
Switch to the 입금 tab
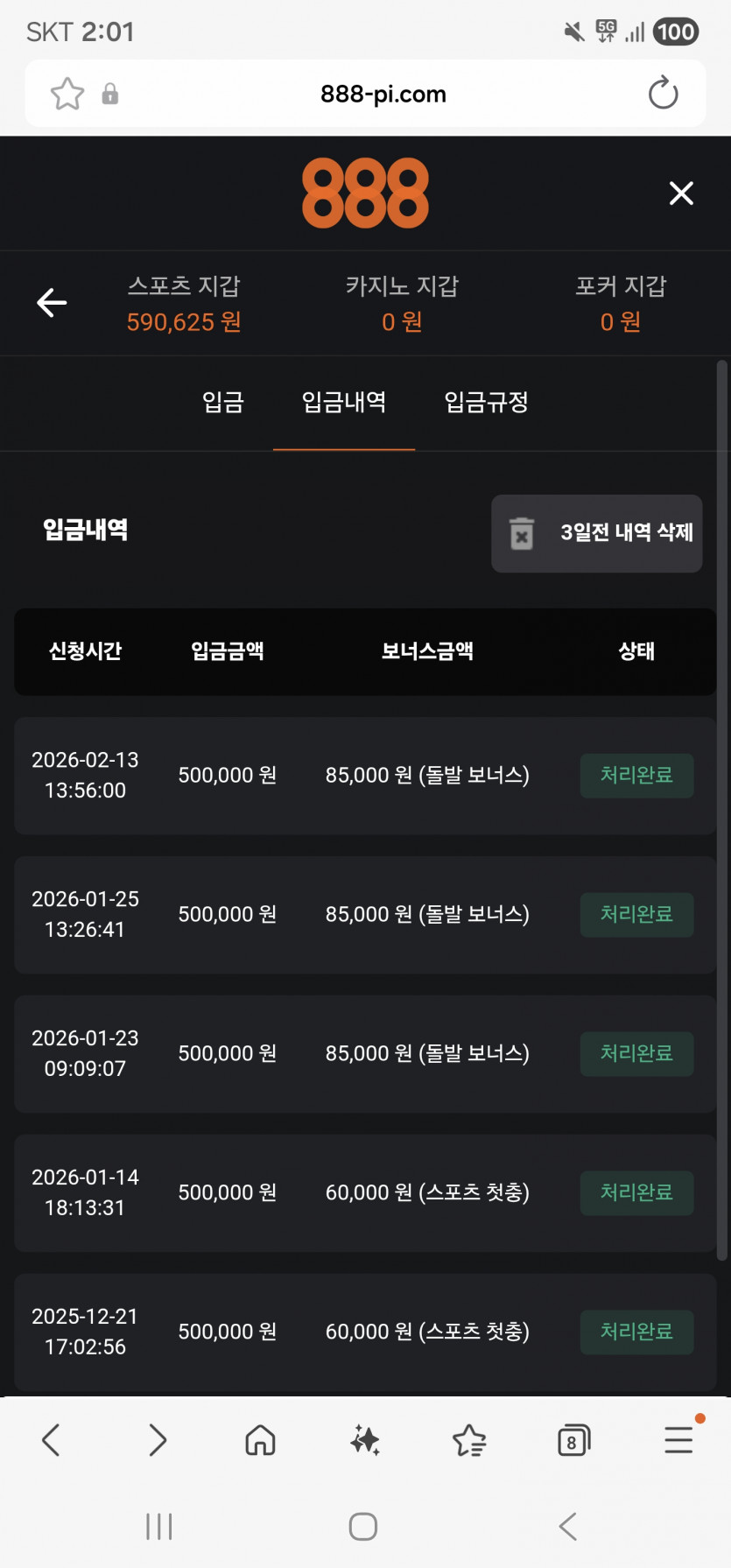point(223,402)
